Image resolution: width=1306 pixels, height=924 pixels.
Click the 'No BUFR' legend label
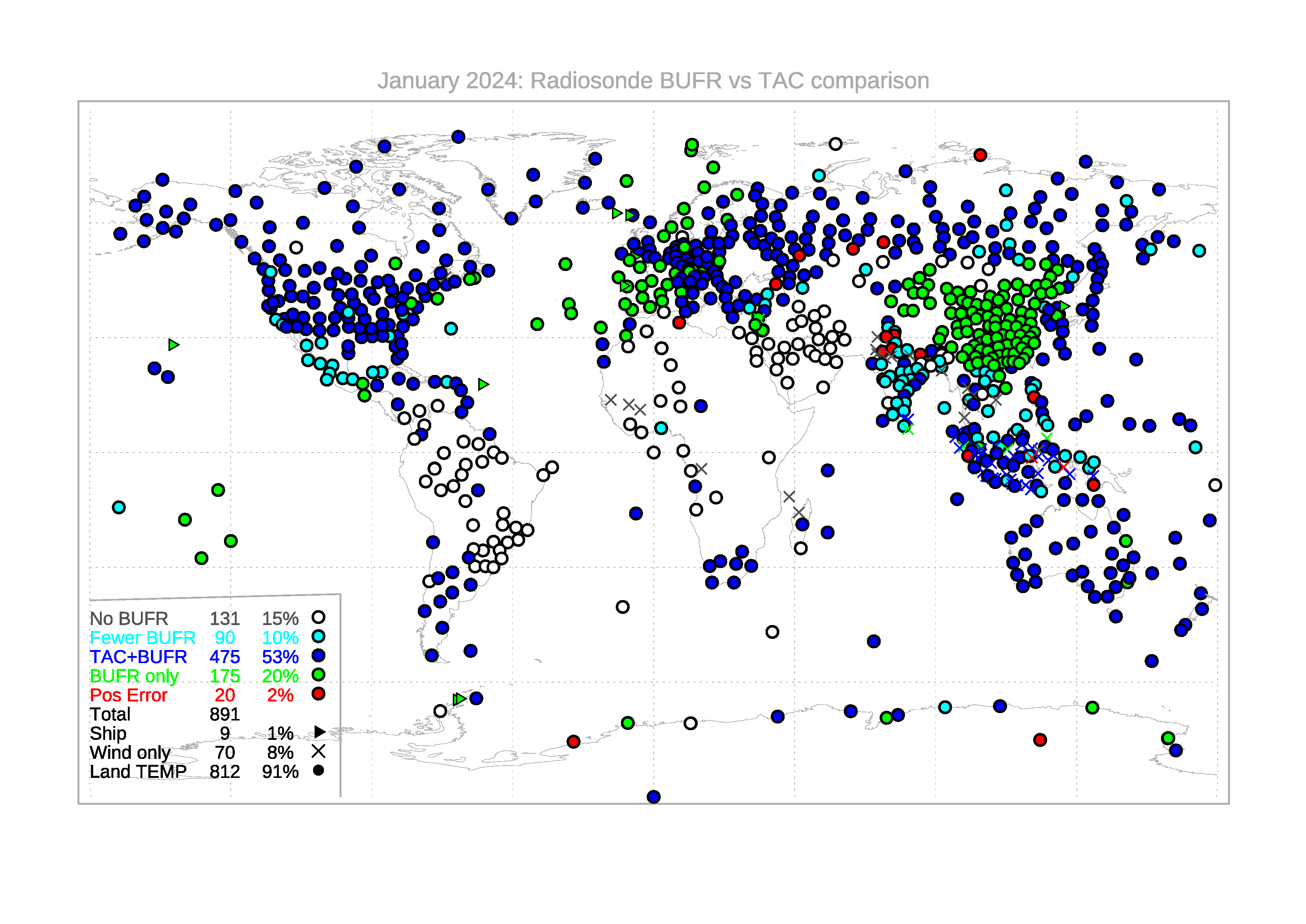[129, 618]
